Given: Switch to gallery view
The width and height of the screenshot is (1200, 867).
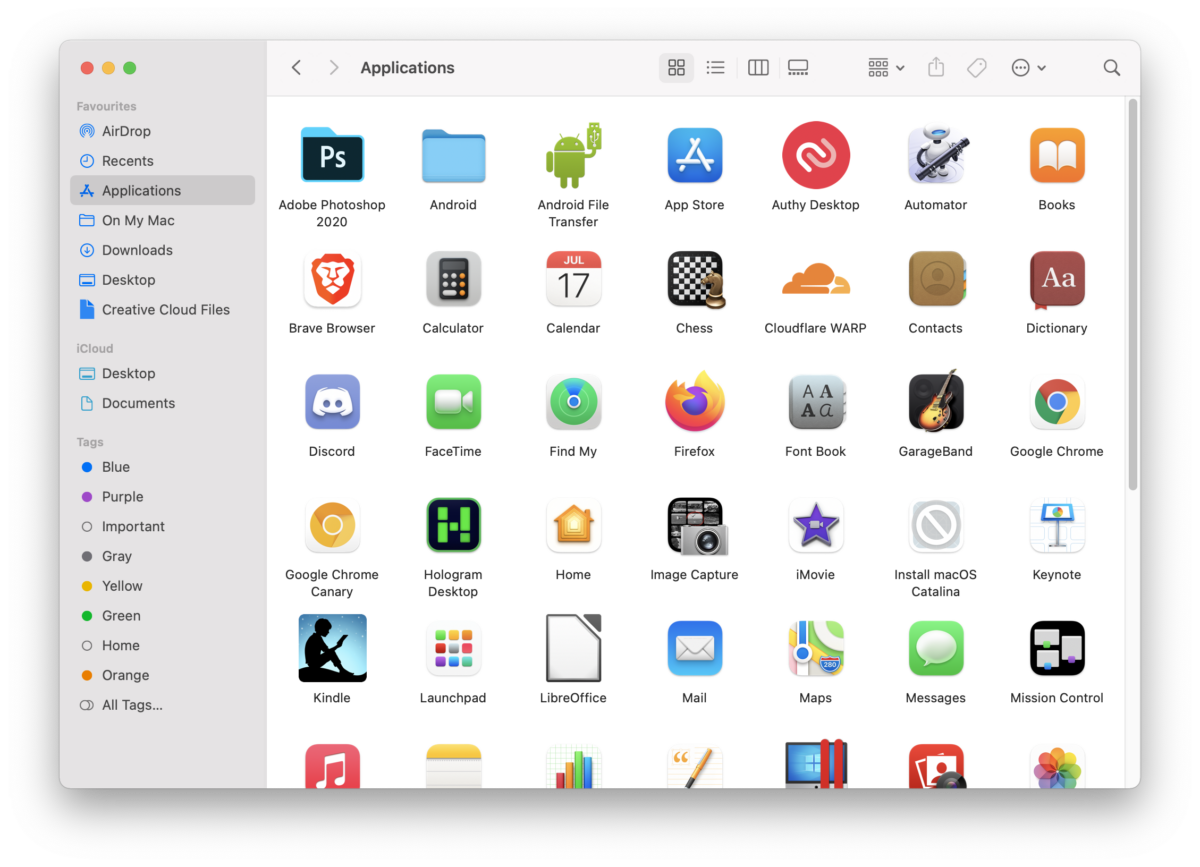Looking at the screenshot, I should point(797,67).
